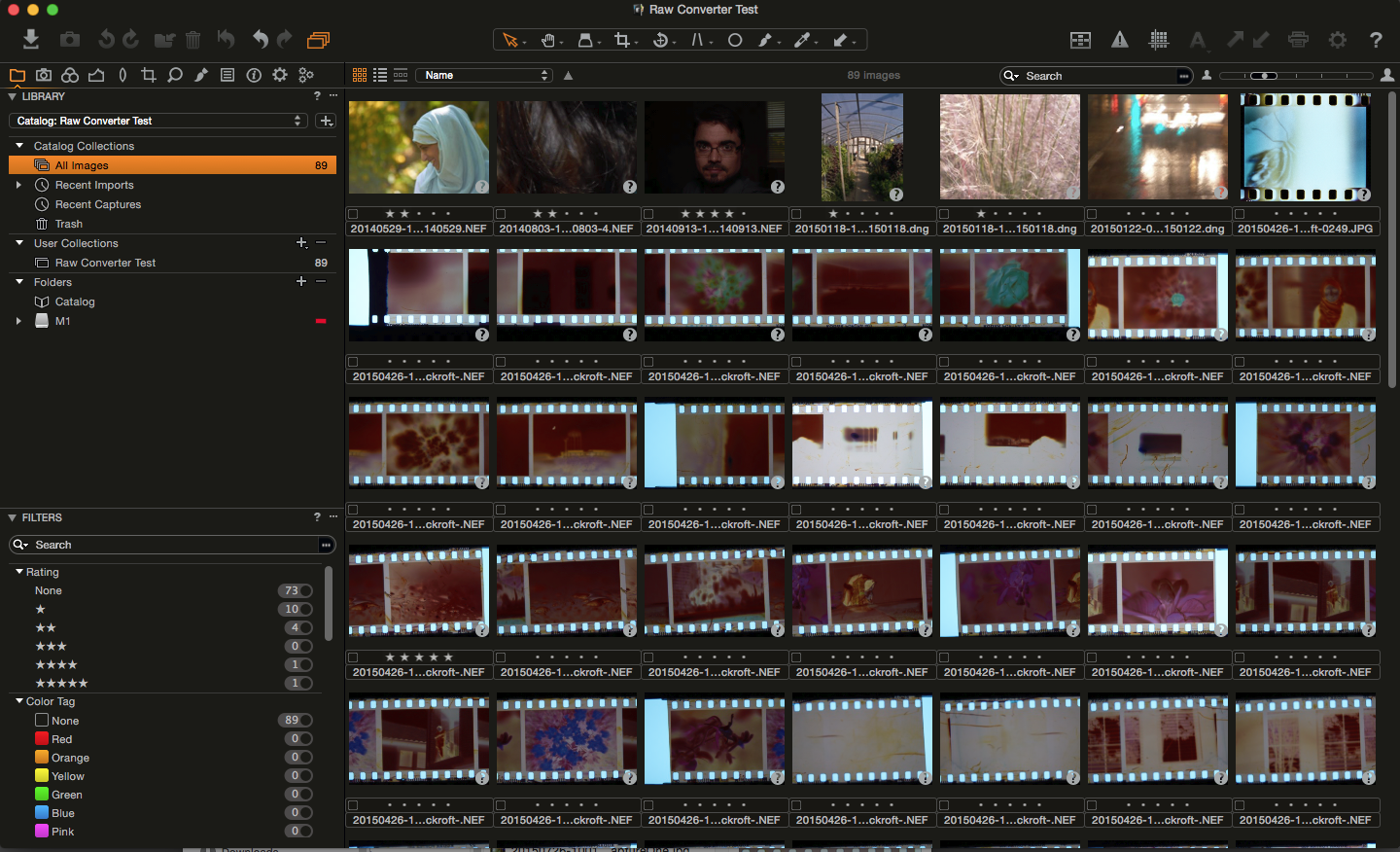
Task: Click the Import Images download icon
Action: point(31,39)
